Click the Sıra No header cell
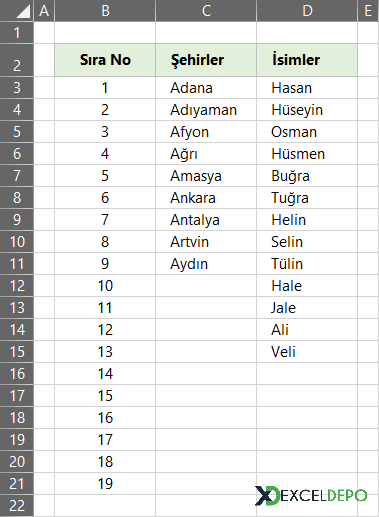The height and width of the screenshot is (517, 379). 105,60
